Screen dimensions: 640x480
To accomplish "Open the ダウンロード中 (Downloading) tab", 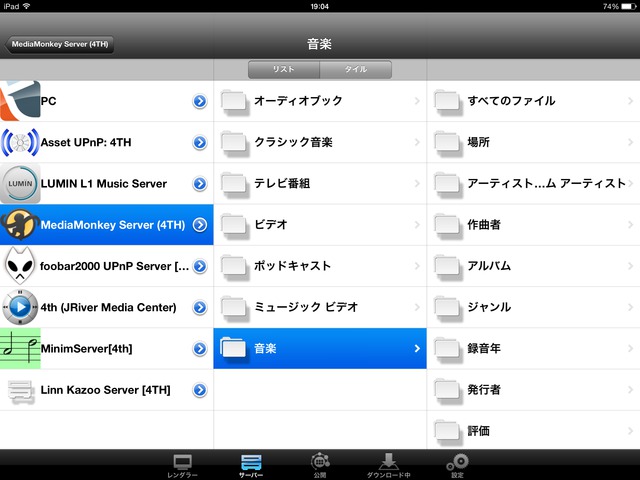I will click(388, 465).
